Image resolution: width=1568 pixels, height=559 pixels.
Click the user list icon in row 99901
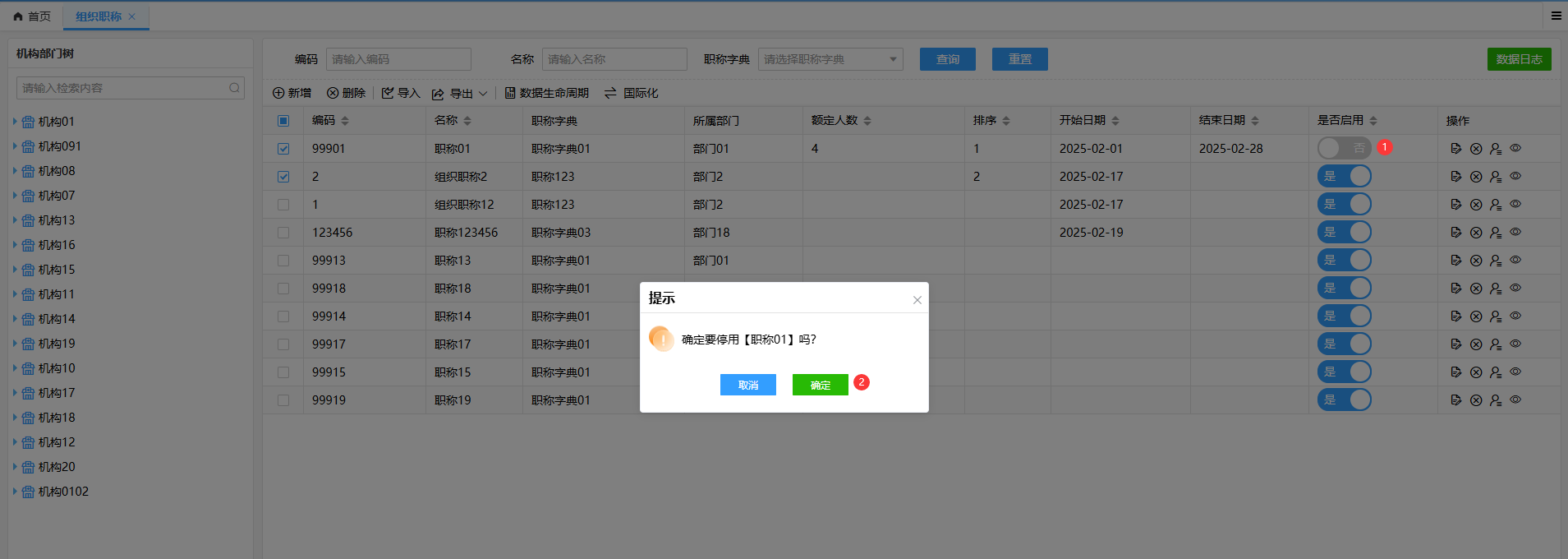[x=1496, y=149]
